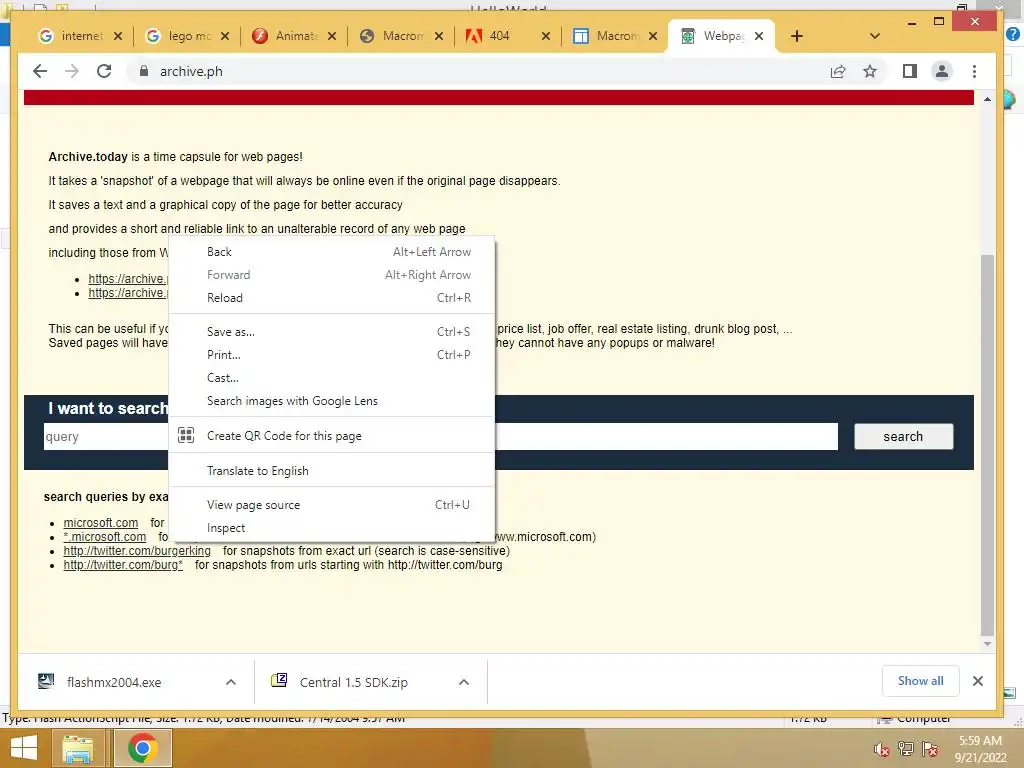Image resolution: width=1024 pixels, height=768 pixels.
Task: Choose Create QR Code for this page
Action: tap(332, 436)
